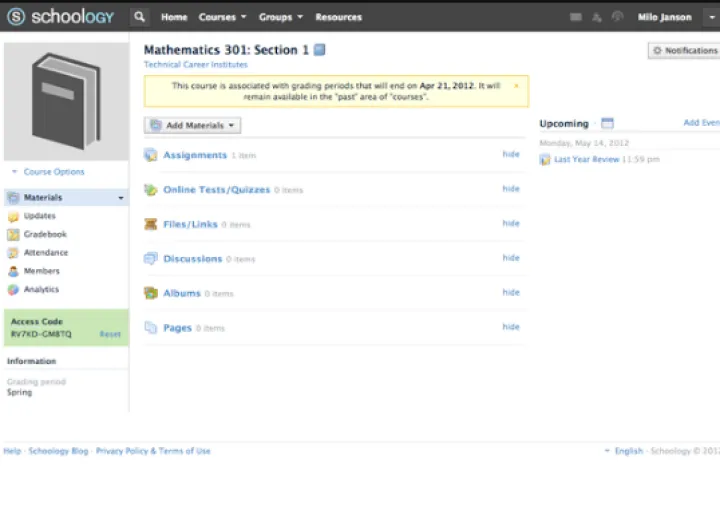Open the search magnifier icon
The width and height of the screenshot is (720, 506).
click(x=140, y=17)
